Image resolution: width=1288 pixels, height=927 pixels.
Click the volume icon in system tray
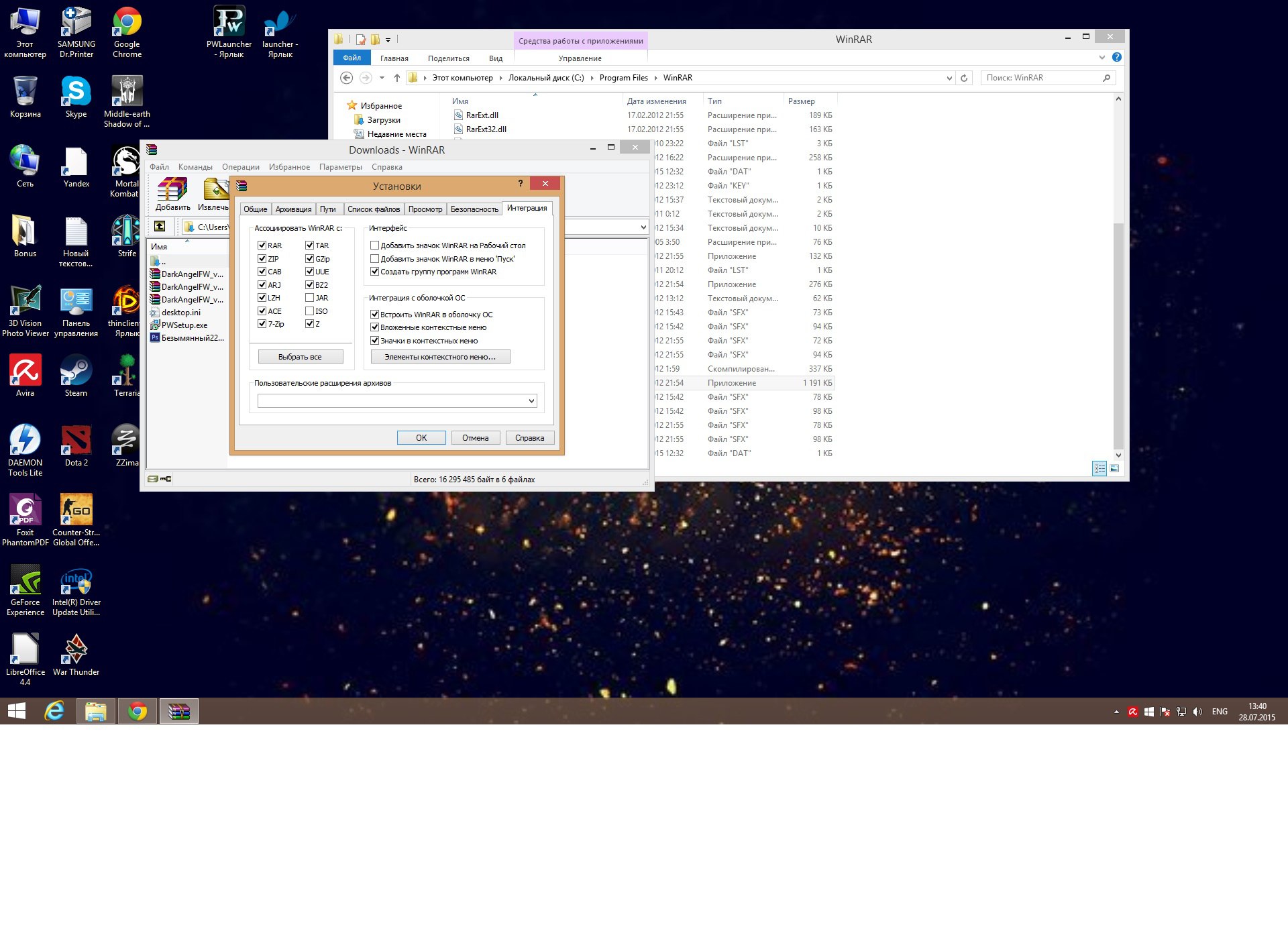pyautogui.click(x=1197, y=712)
